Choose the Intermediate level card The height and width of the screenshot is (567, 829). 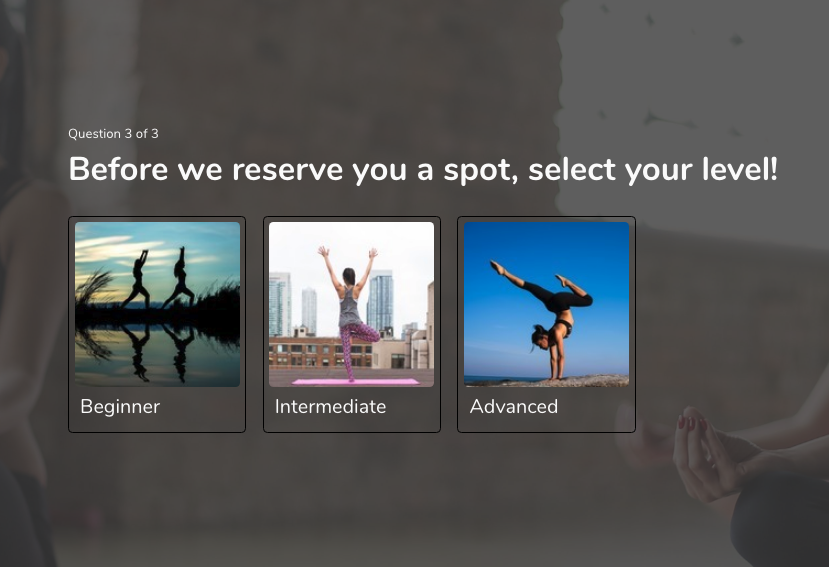[352, 324]
